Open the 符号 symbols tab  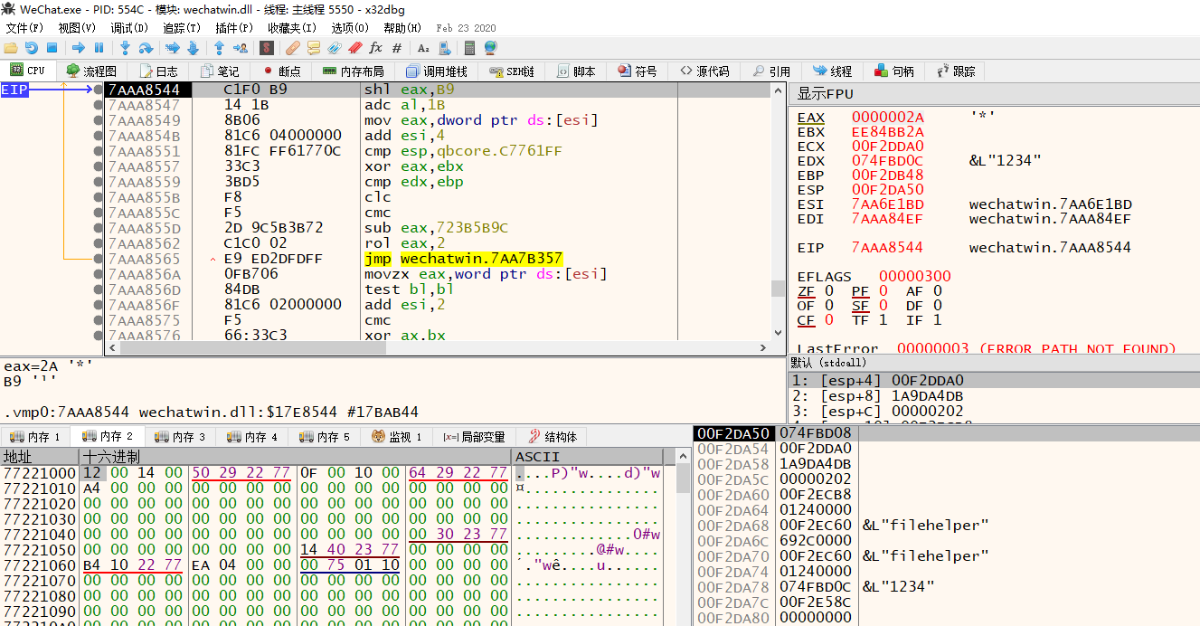(x=637, y=71)
